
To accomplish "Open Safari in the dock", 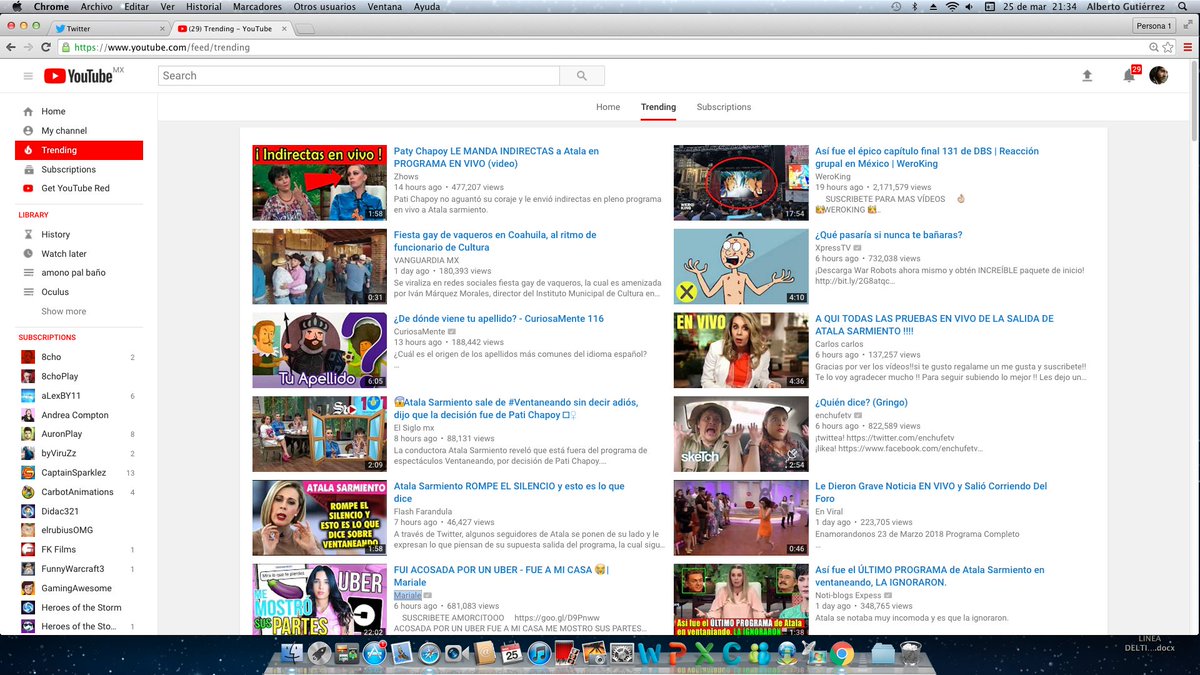I will click(430, 654).
